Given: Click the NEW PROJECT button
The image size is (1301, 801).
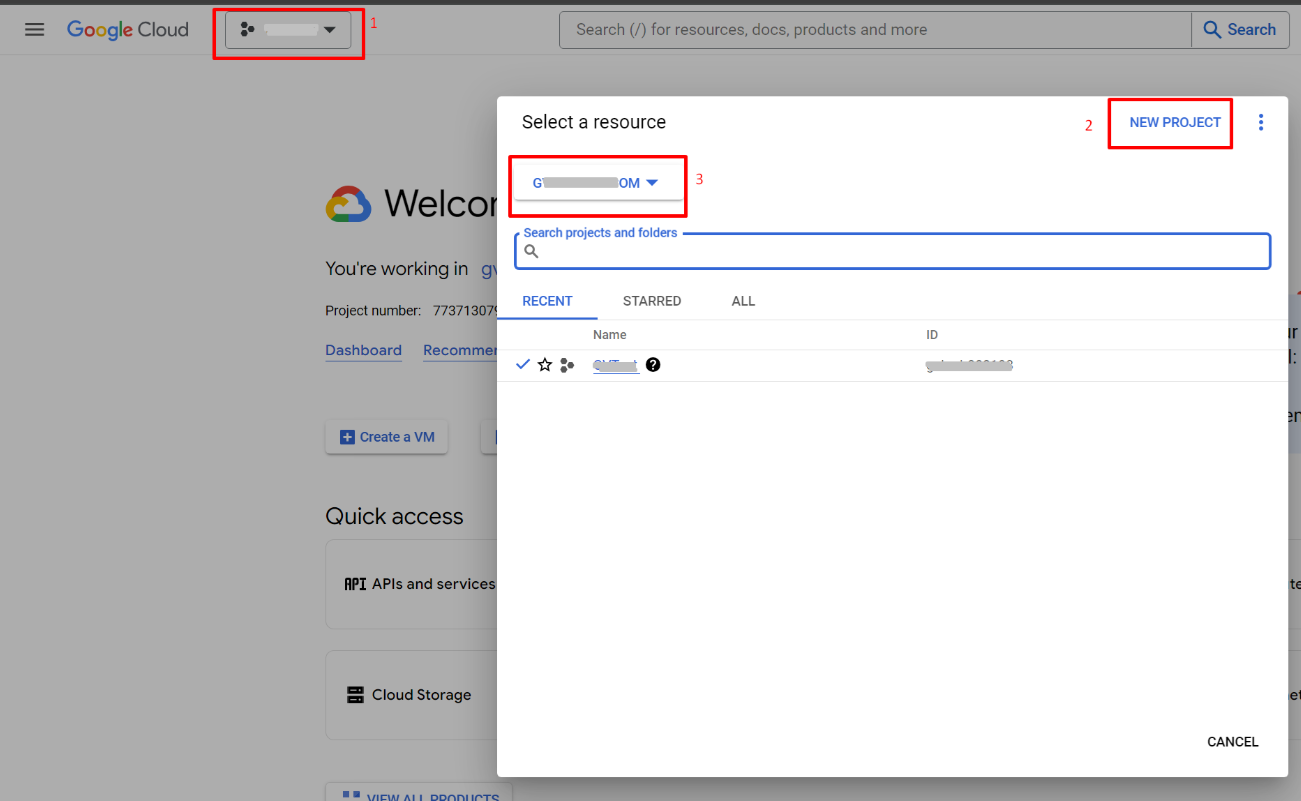Looking at the screenshot, I should (1175, 122).
